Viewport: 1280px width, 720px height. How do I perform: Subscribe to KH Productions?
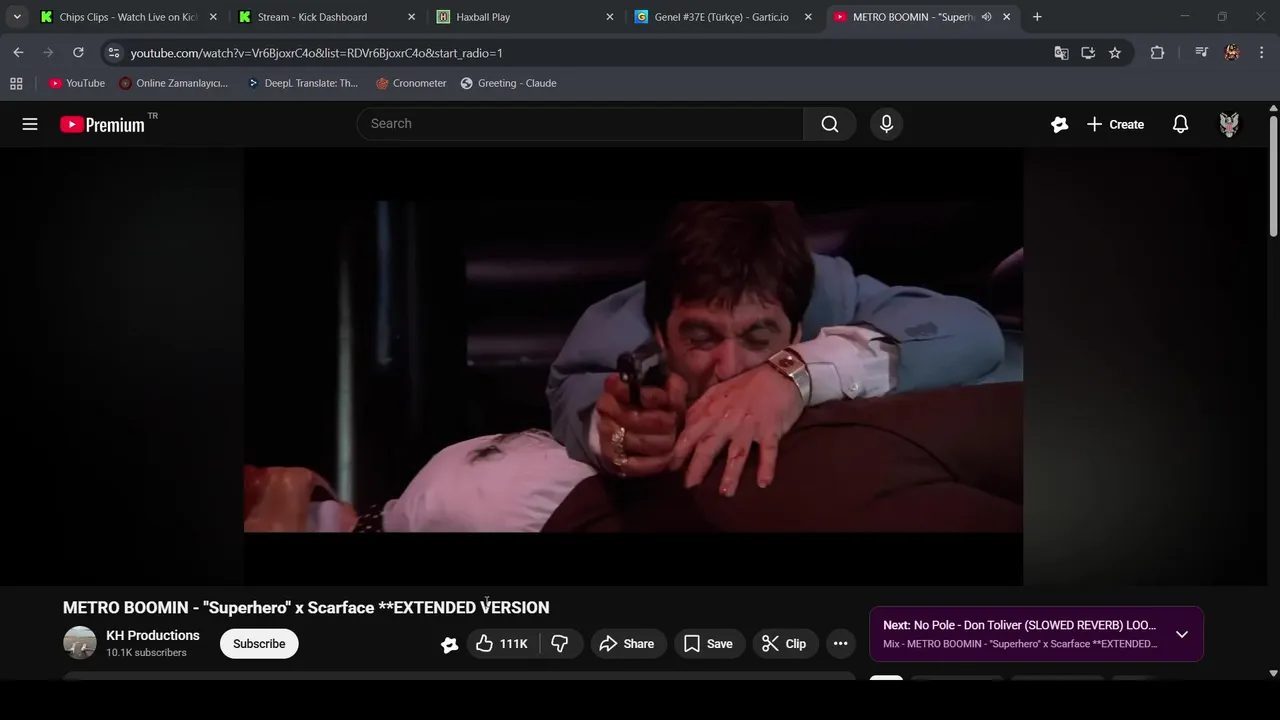pos(259,644)
